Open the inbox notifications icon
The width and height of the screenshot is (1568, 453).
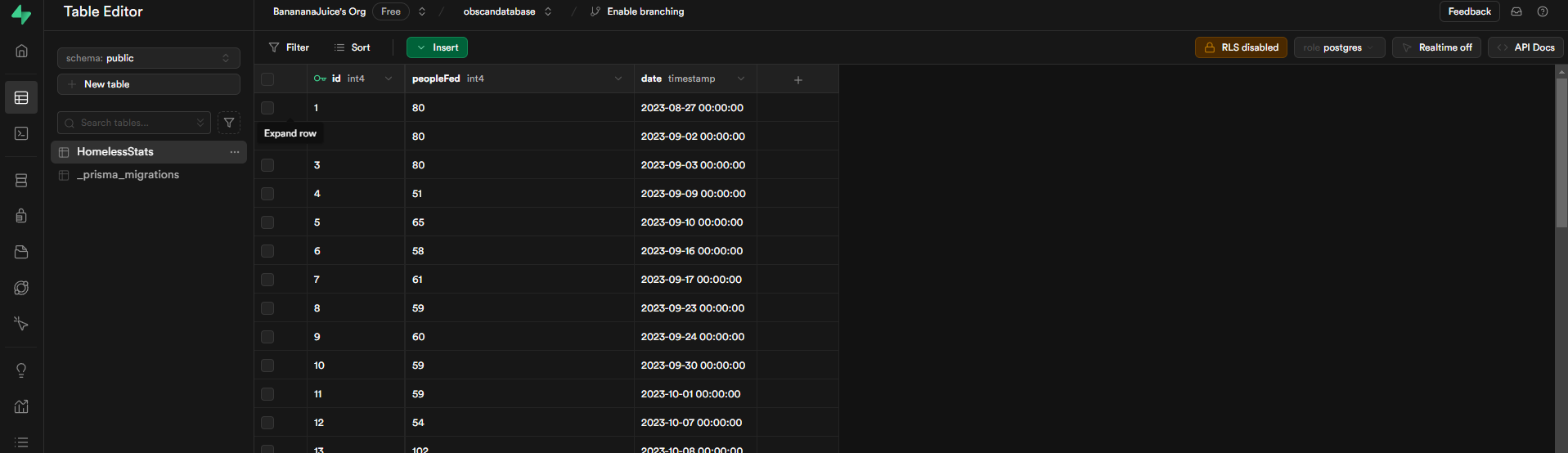pyautogui.click(x=1516, y=11)
